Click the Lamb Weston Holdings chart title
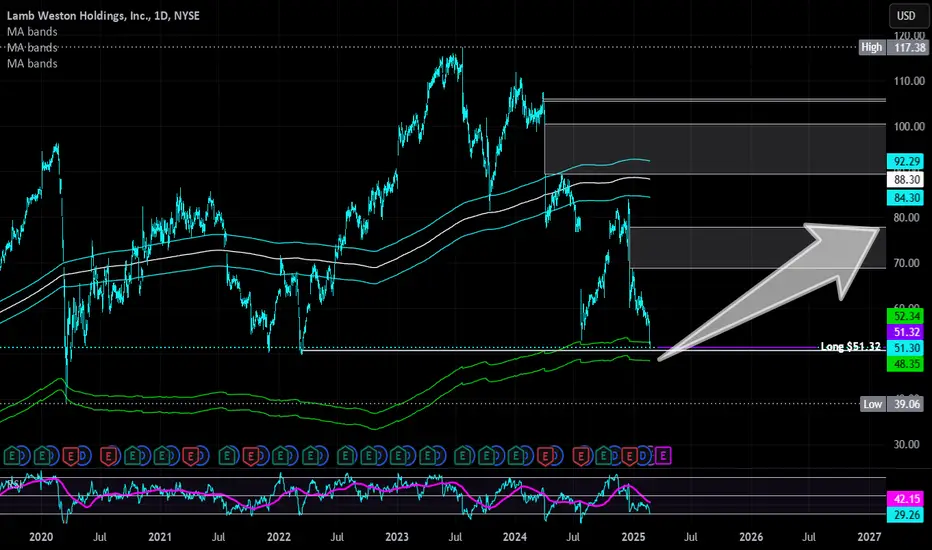The height and width of the screenshot is (550, 932). pos(103,16)
